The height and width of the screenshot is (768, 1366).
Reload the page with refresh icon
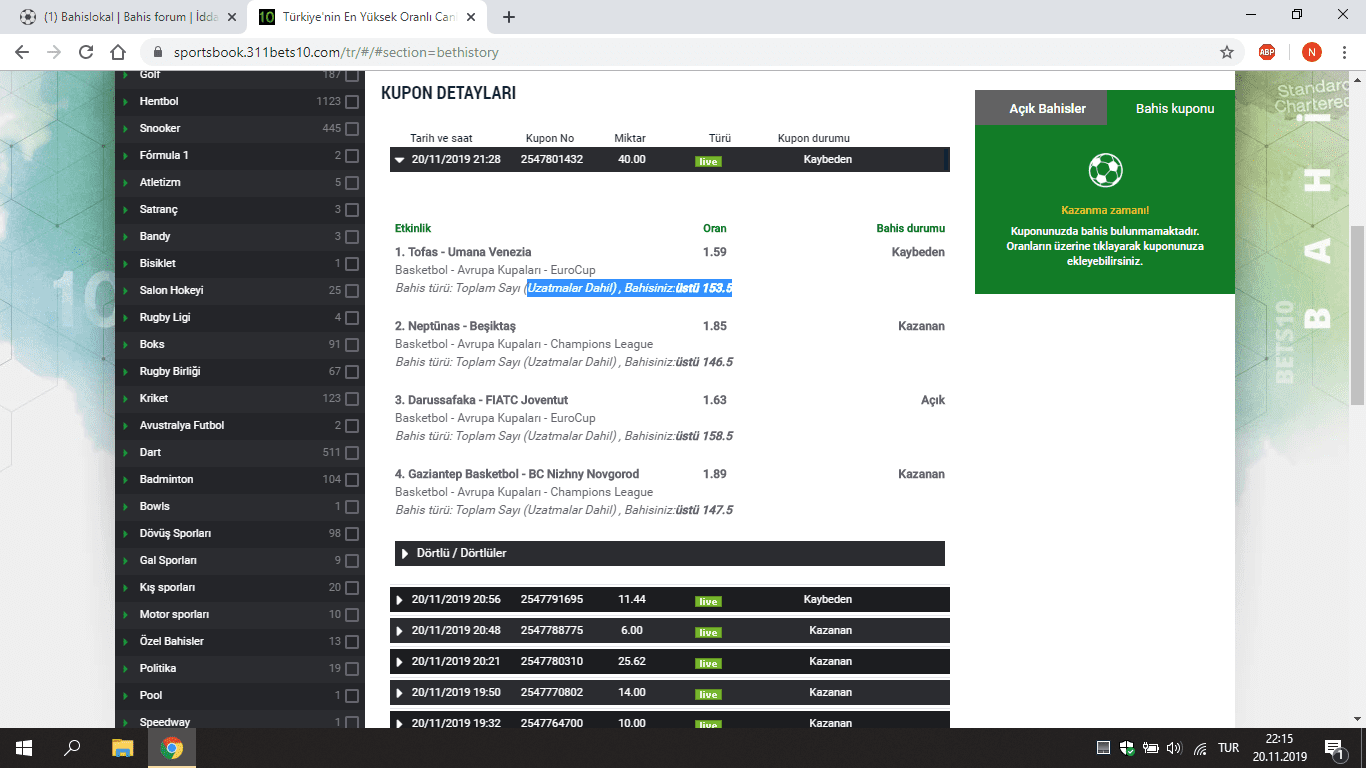click(x=86, y=52)
